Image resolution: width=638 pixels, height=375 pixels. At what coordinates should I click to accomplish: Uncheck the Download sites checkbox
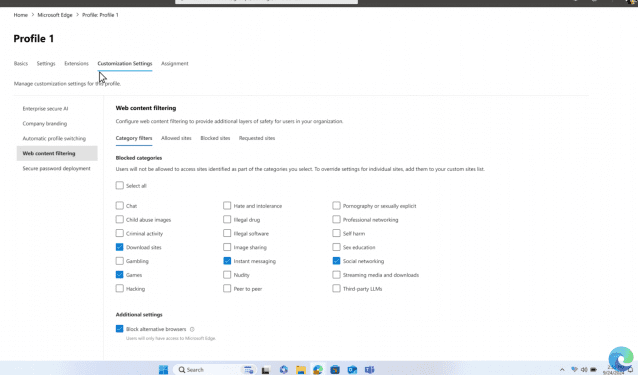pos(119,247)
